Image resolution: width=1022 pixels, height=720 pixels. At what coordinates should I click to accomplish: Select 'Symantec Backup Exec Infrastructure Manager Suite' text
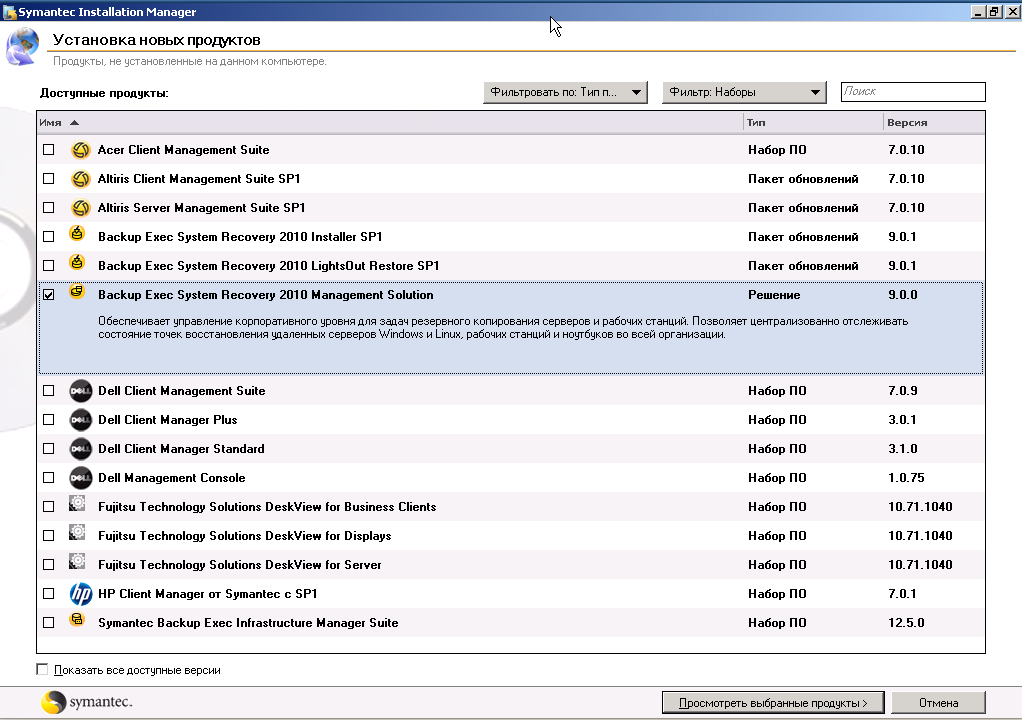click(x=248, y=623)
